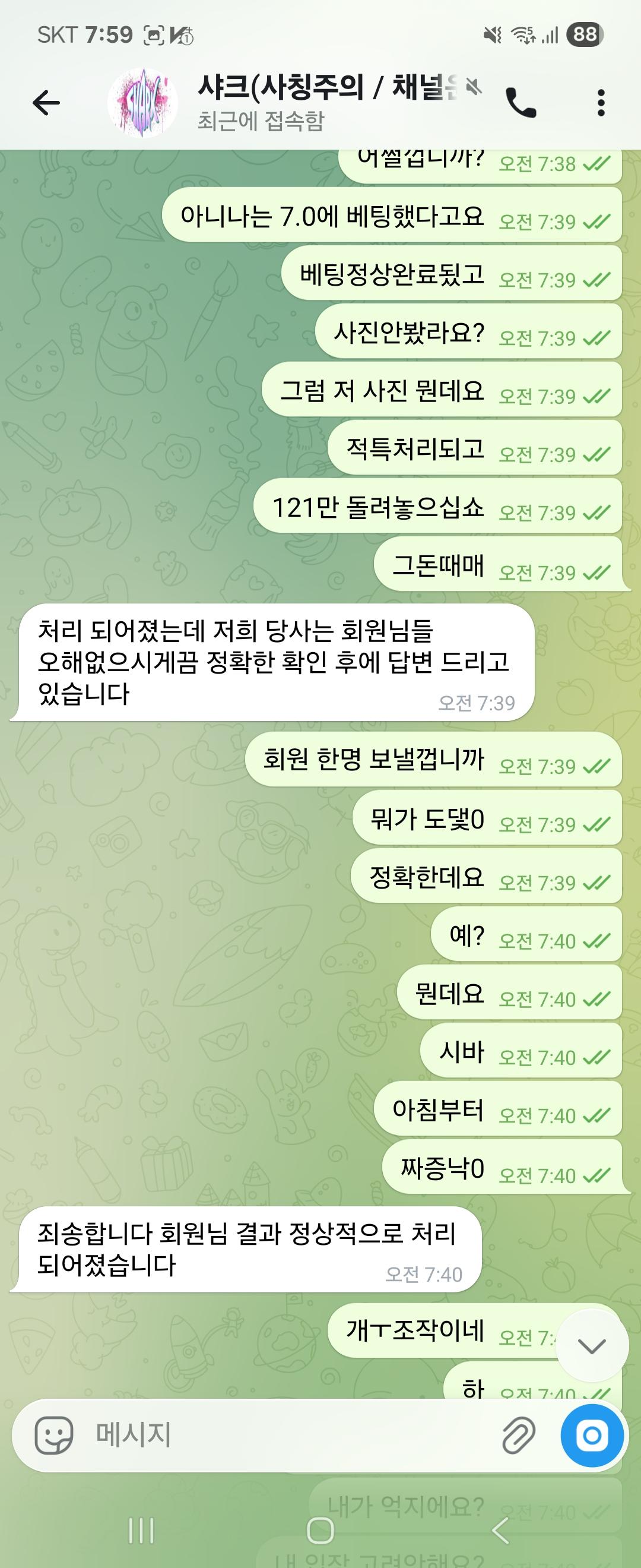Jump to latest with the down chevron button
This screenshot has height=1568, width=641.
coord(592,1346)
